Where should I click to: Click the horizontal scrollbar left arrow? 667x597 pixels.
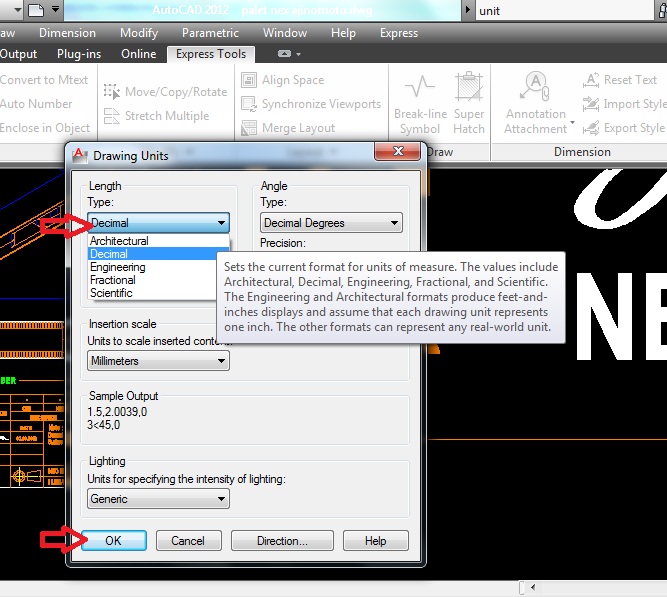(x=533, y=588)
